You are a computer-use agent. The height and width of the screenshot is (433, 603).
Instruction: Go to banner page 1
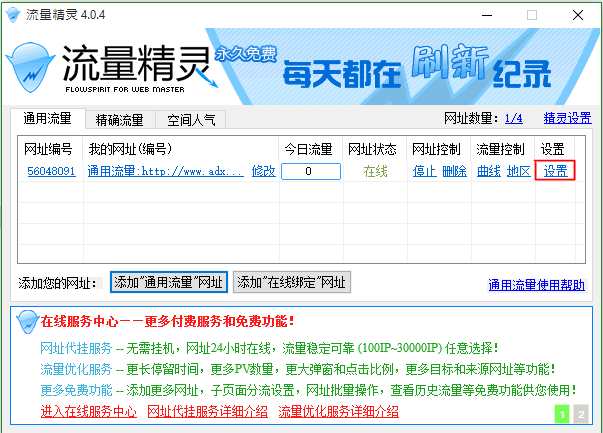tap(562, 414)
